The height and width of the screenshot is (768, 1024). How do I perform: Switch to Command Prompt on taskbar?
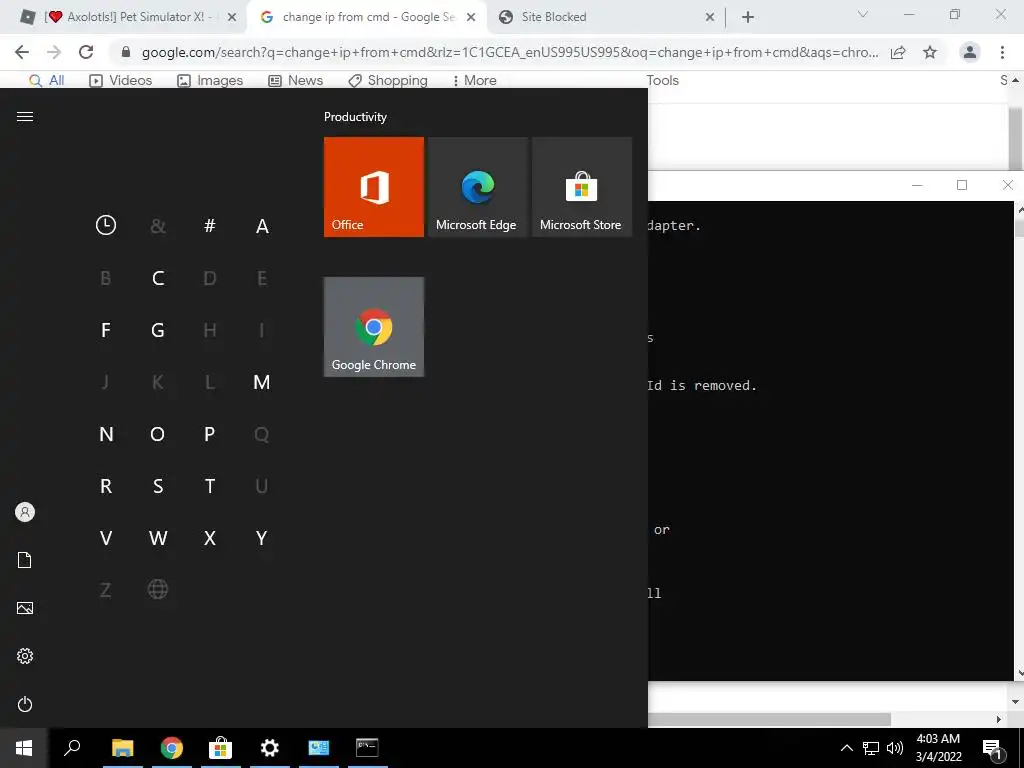pyautogui.click(x=368, y=748)
